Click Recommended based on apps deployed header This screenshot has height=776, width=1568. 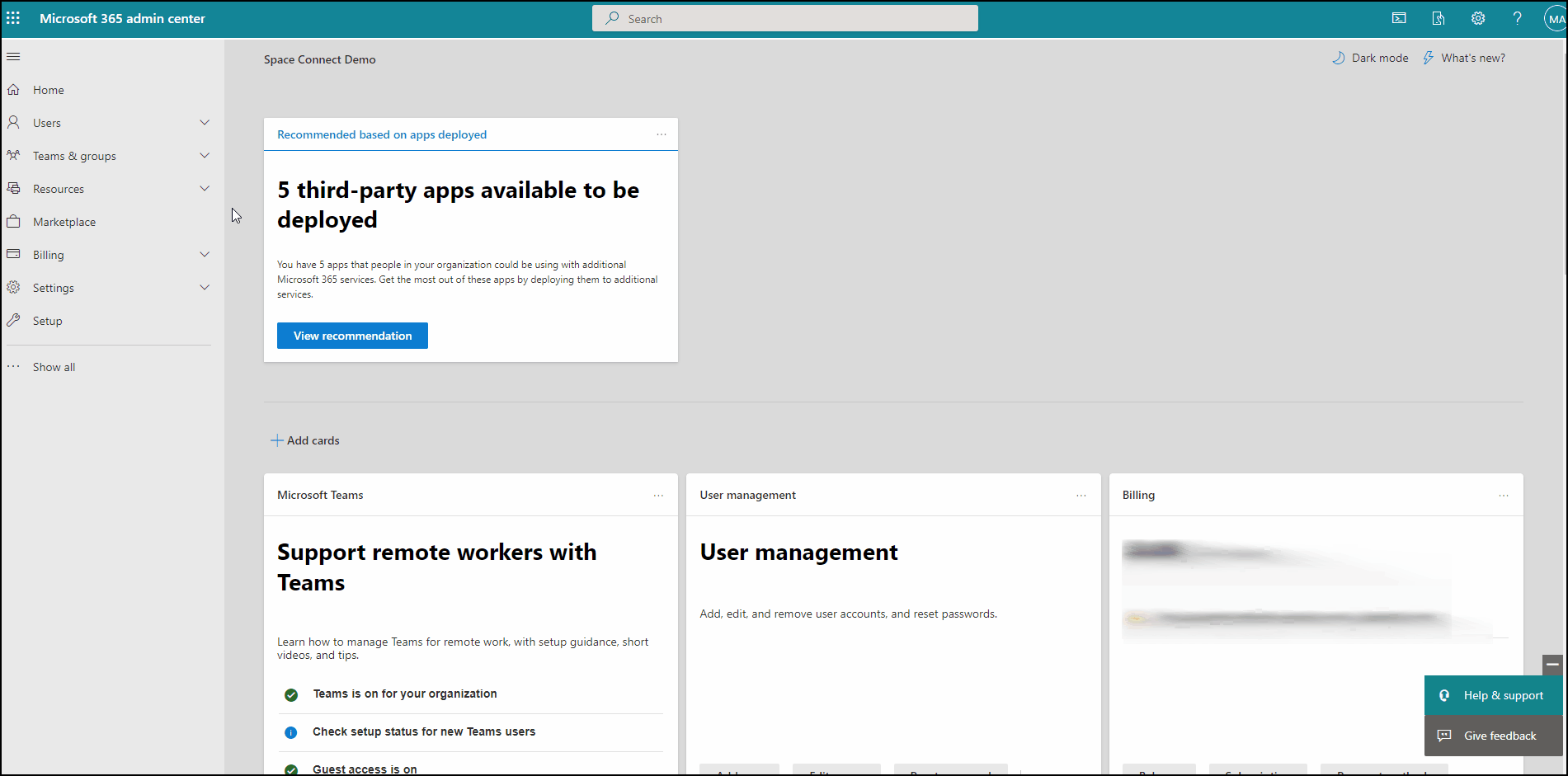pyautogui.click(x=382, y=134)
